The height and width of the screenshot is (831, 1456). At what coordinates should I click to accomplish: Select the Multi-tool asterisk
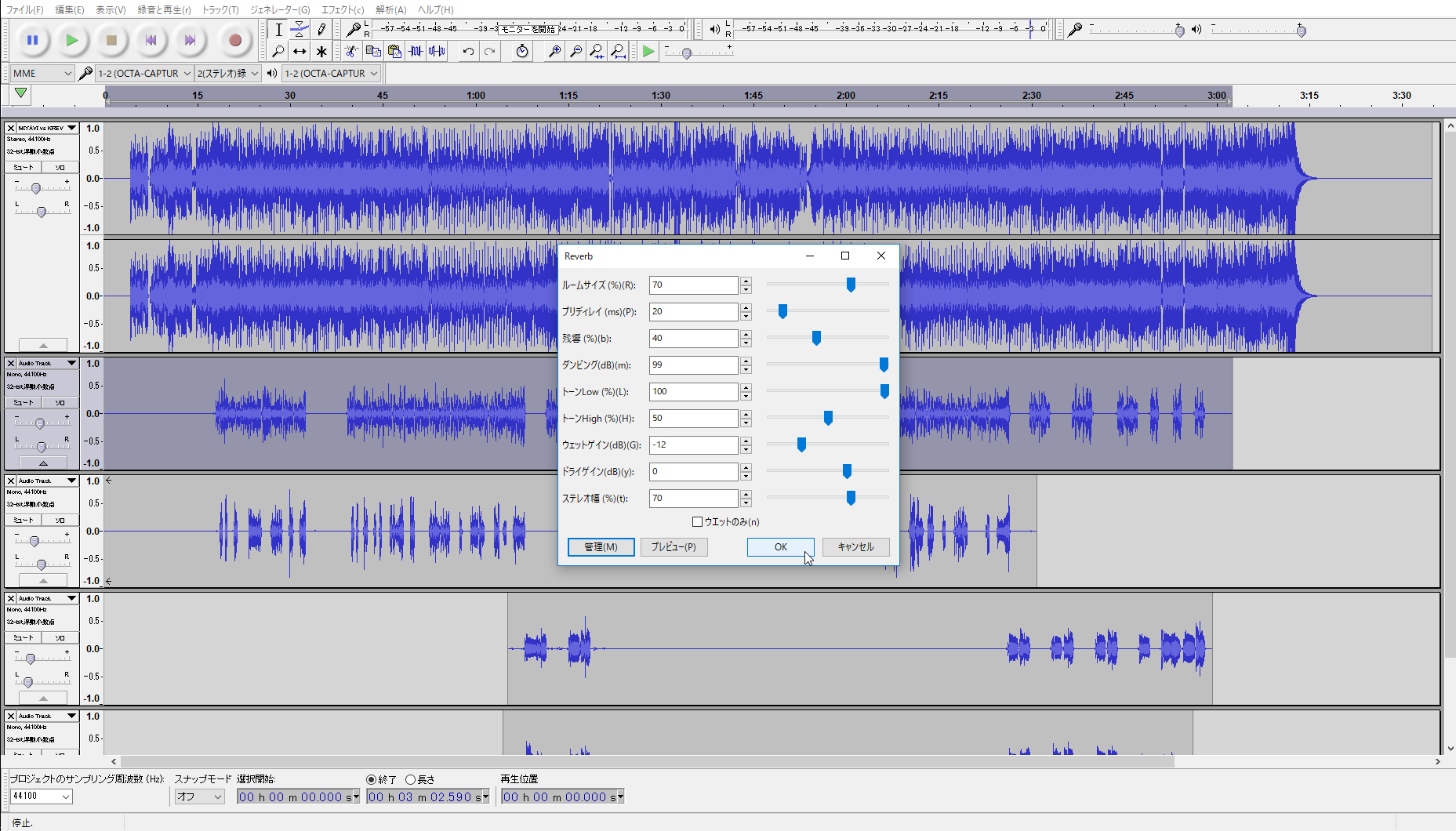tap(321, 52)
